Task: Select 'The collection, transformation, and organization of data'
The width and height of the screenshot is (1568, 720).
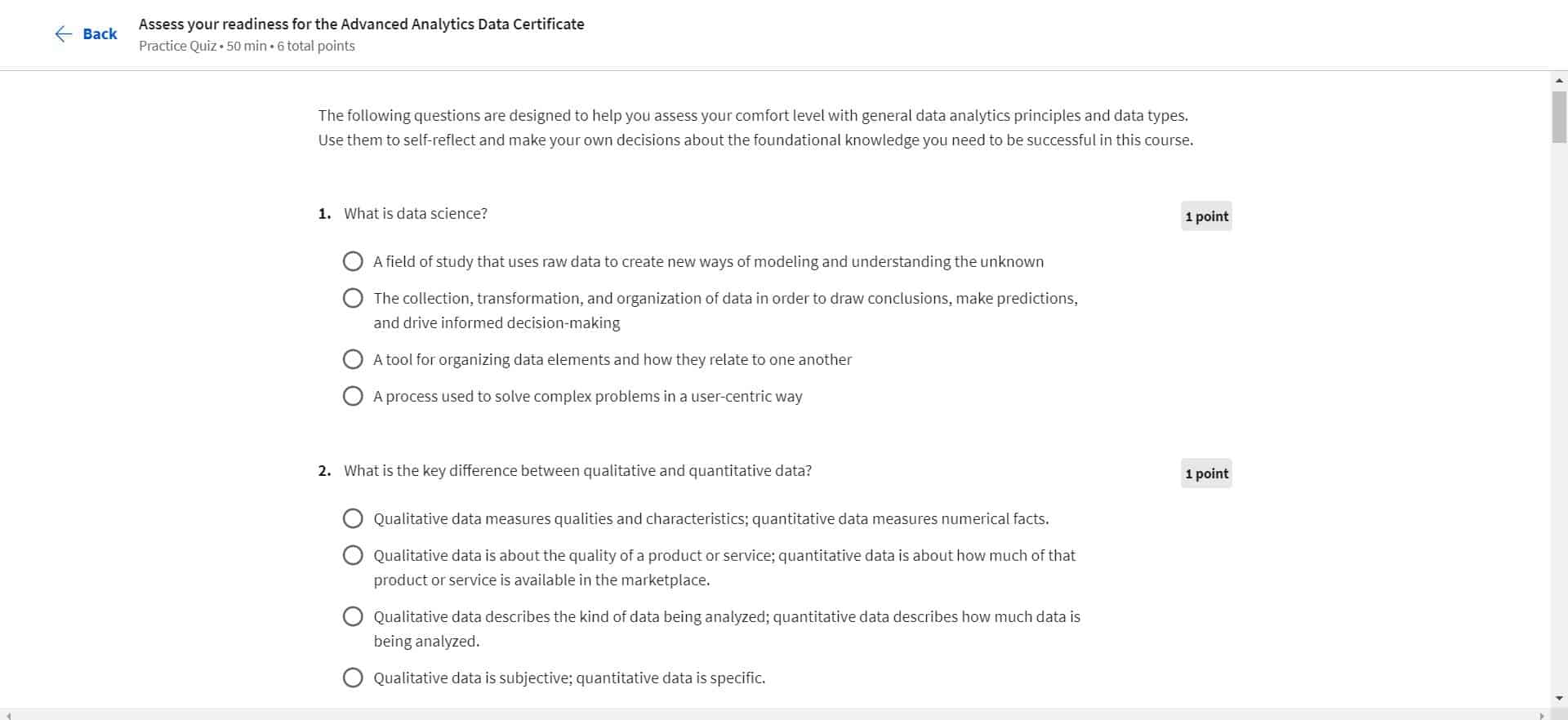Action: click(353, 298)
